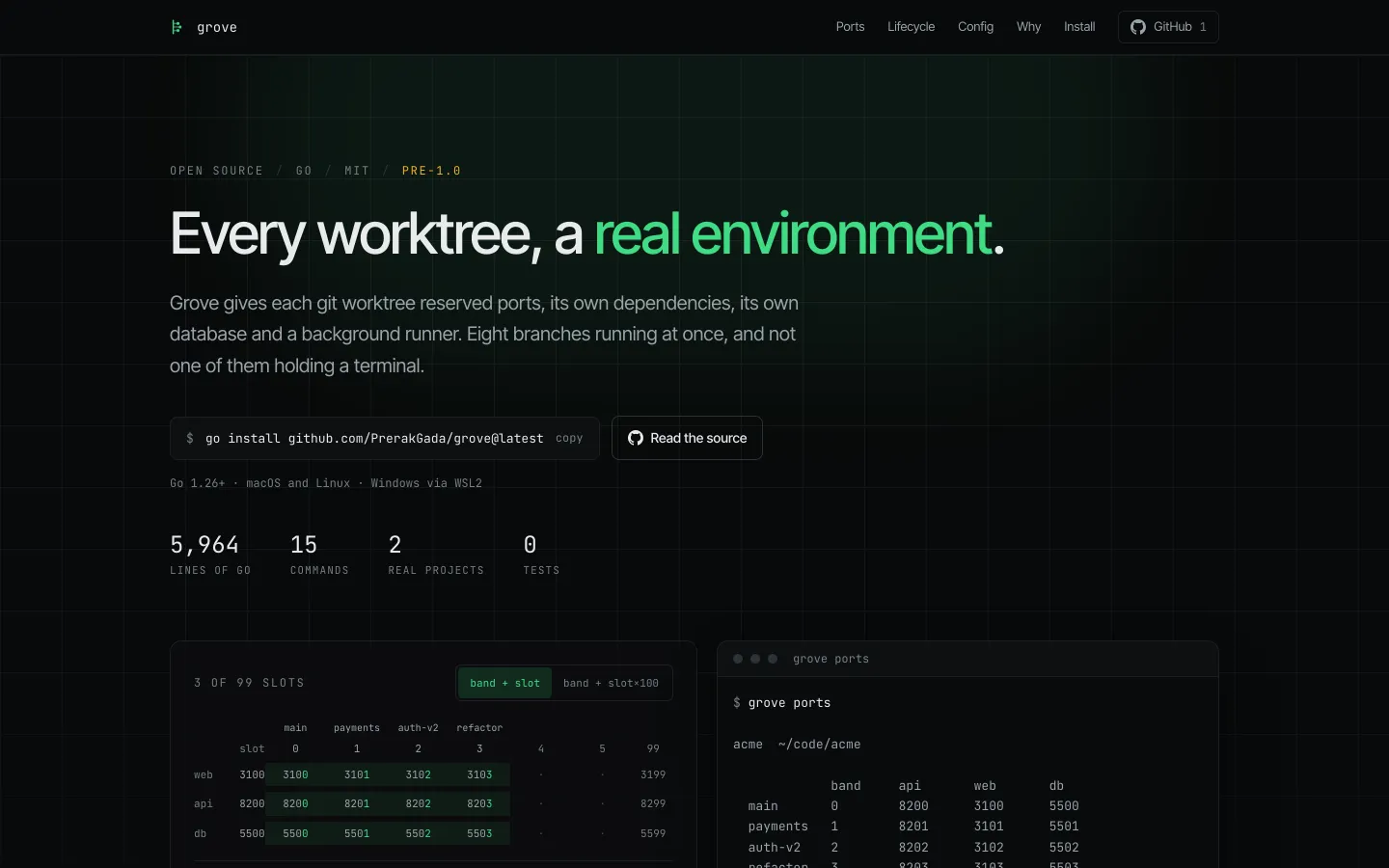Click the 3199 cell in the web row
This screenshot has width=1389, height=868.
coord(653,774)
